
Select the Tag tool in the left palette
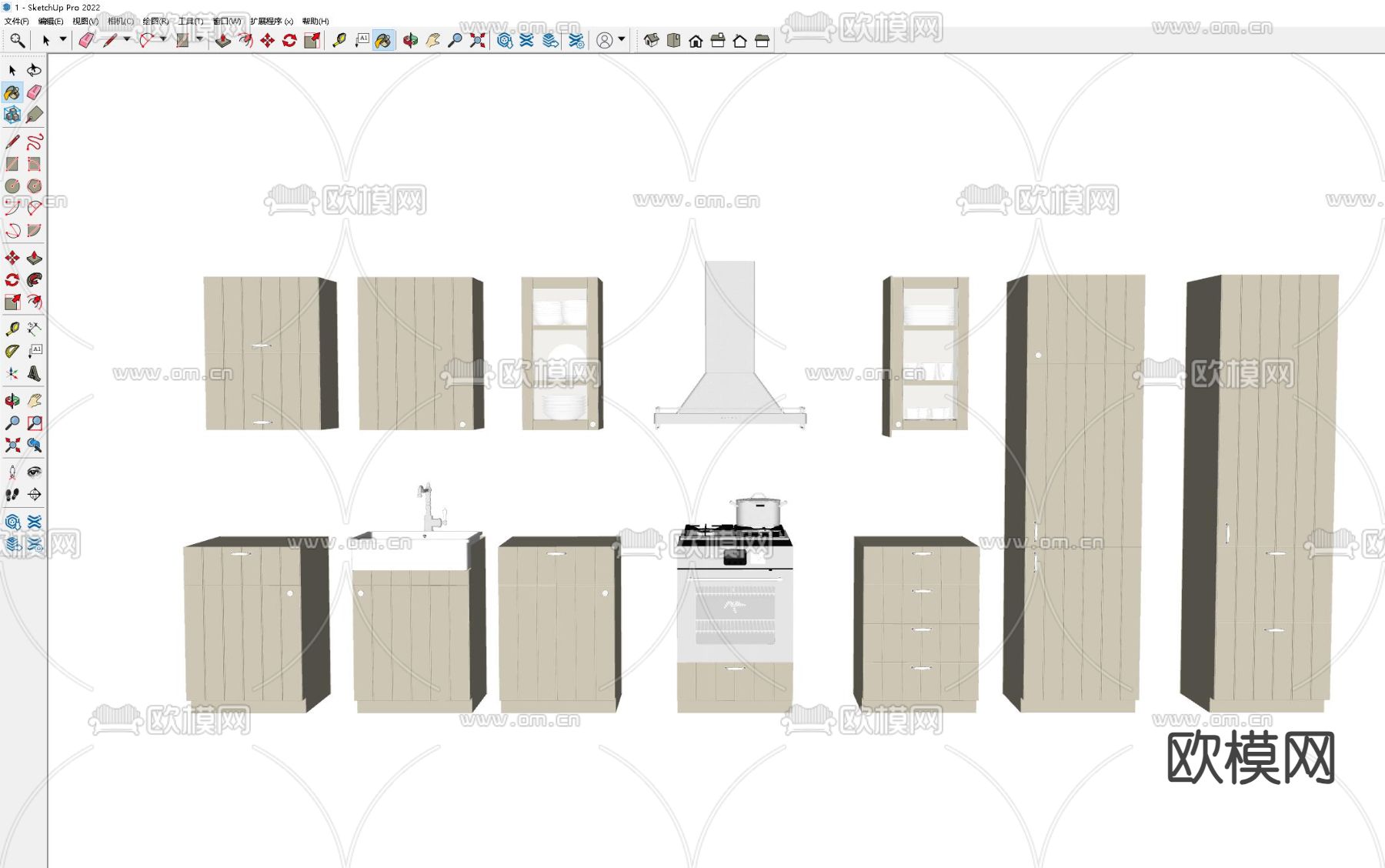tap(34, 115)
